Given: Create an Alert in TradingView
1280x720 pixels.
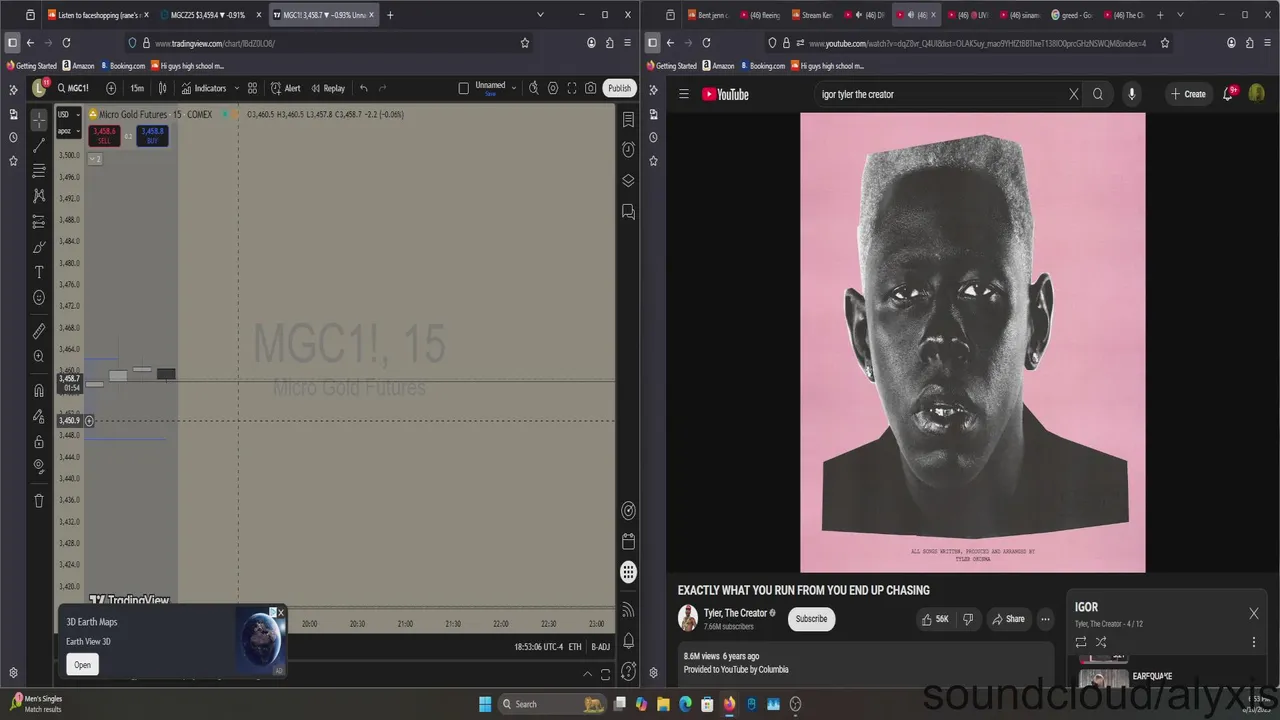Looking at the screenshot, I should tap(285, 88).
